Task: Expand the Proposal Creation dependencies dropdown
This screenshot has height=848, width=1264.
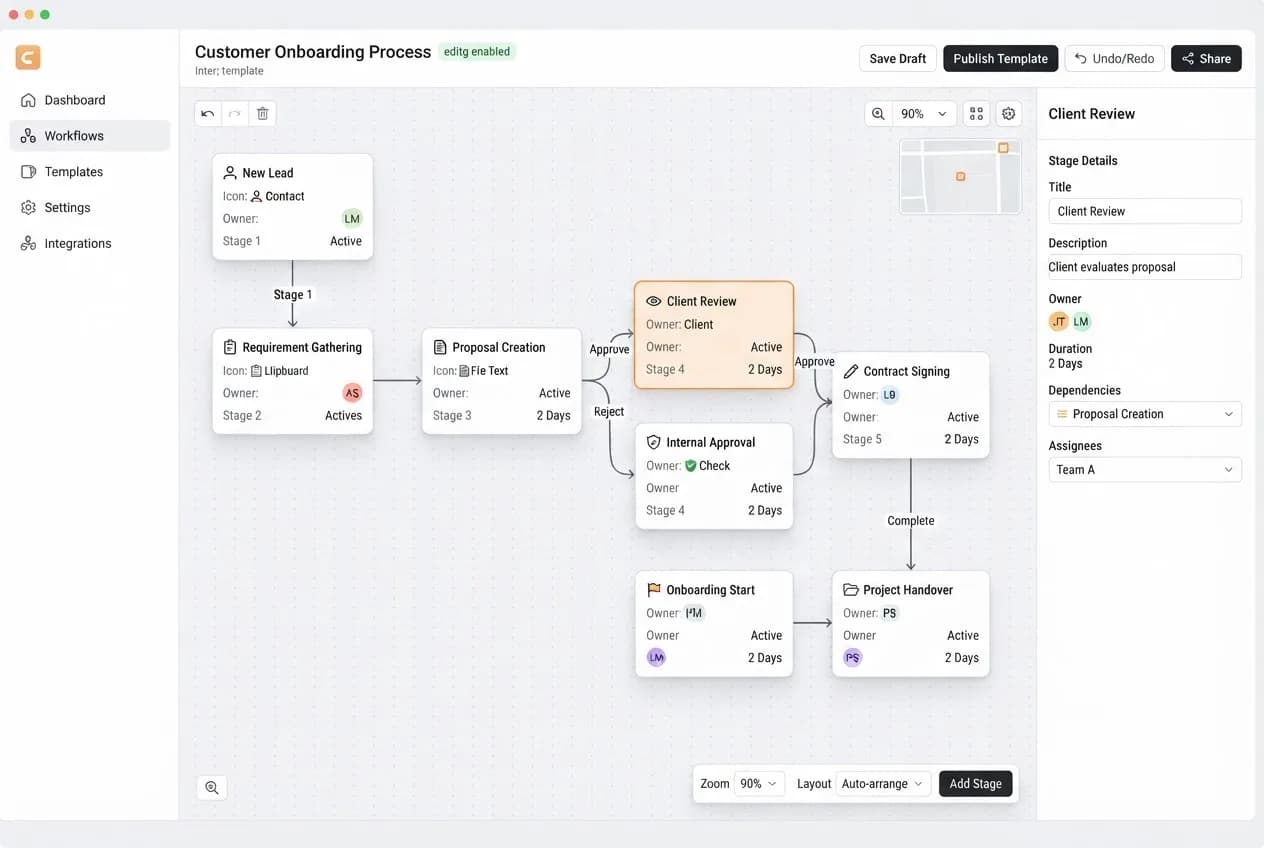Action: (1145, 414)
